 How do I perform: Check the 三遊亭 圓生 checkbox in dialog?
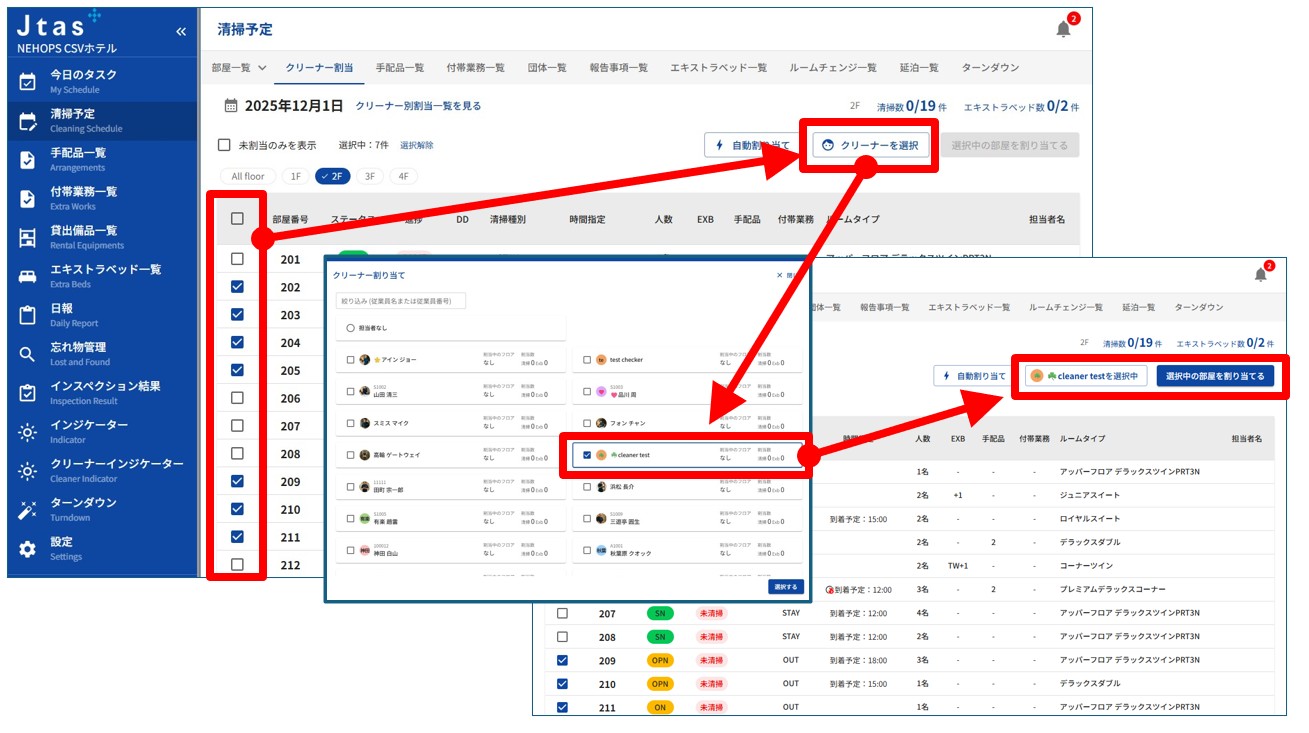point(587,519)
